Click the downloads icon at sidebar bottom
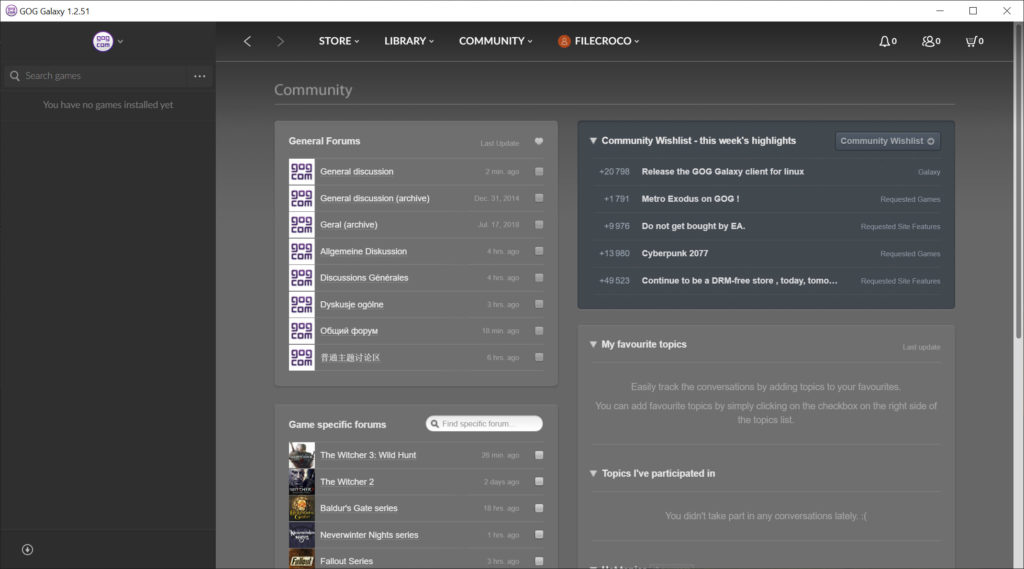 [x=27, y=549]
